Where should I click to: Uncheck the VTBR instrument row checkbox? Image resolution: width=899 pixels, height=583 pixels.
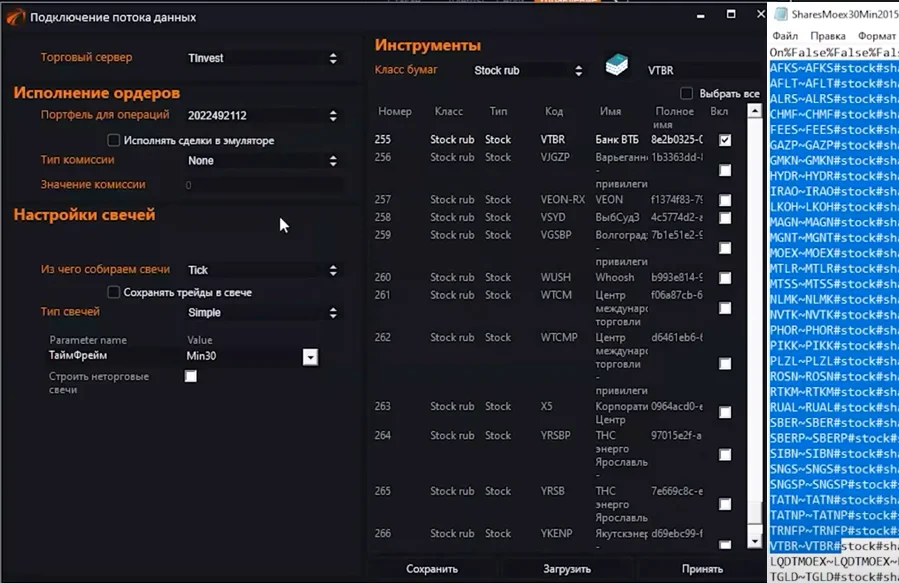(x=725, y=140)
